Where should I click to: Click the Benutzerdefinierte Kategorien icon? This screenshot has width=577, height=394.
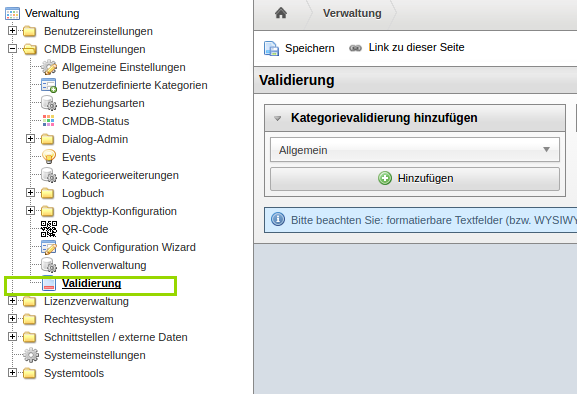[49, 85]
